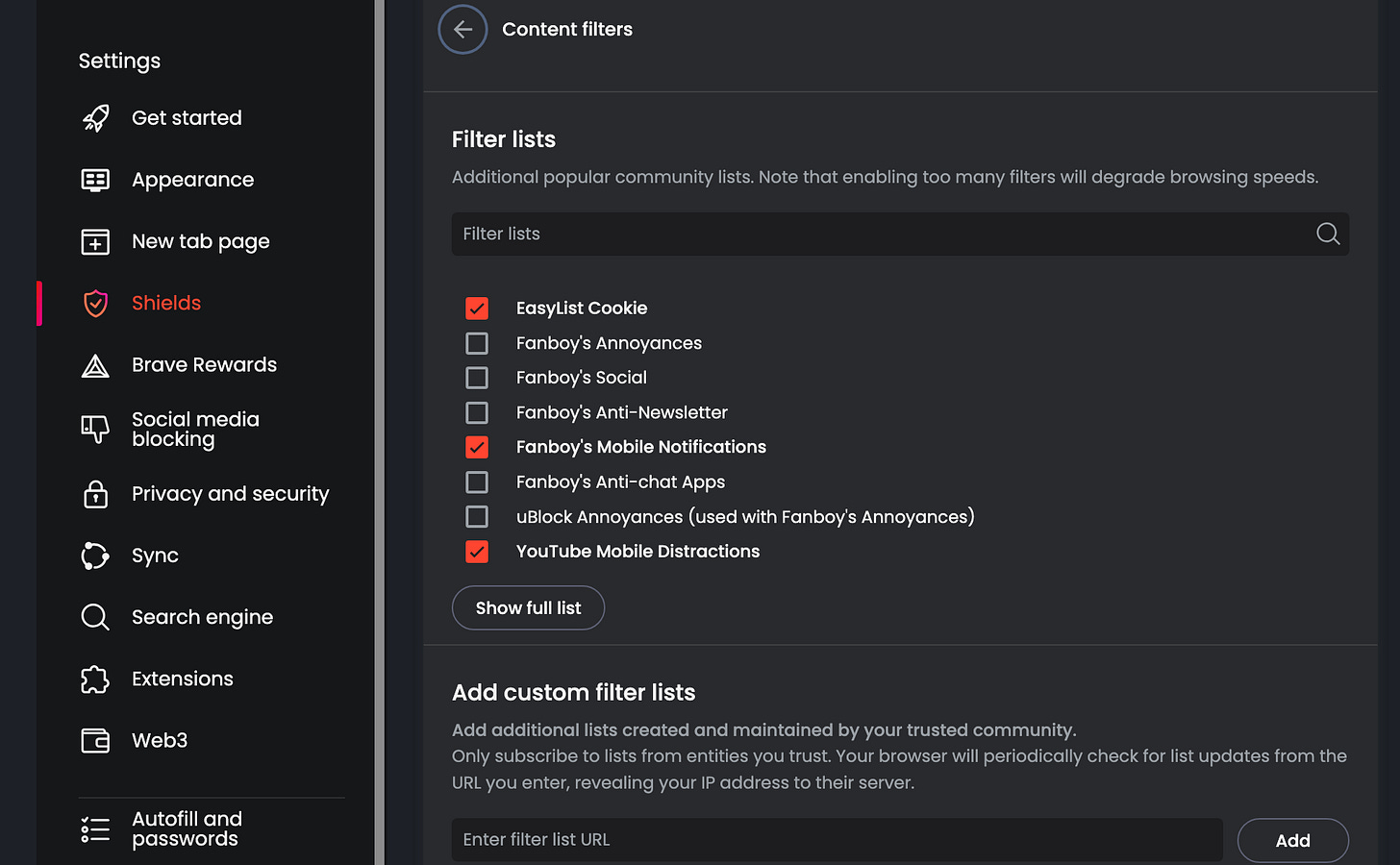Open Autofill and passwords settings
Screen dimensions: 1400x865
(x=187, y=828)
